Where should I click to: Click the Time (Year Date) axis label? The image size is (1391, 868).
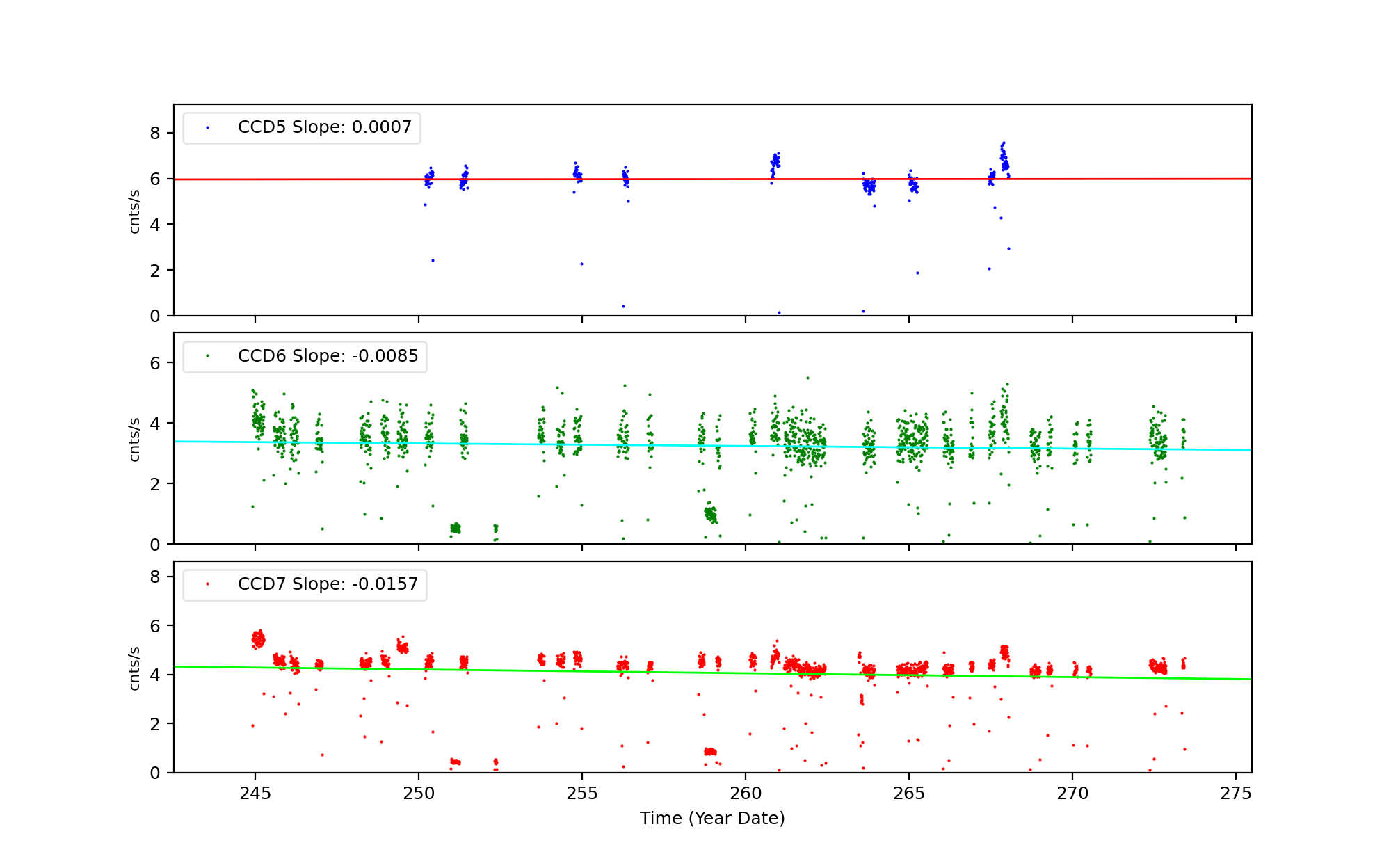(712, 819)
